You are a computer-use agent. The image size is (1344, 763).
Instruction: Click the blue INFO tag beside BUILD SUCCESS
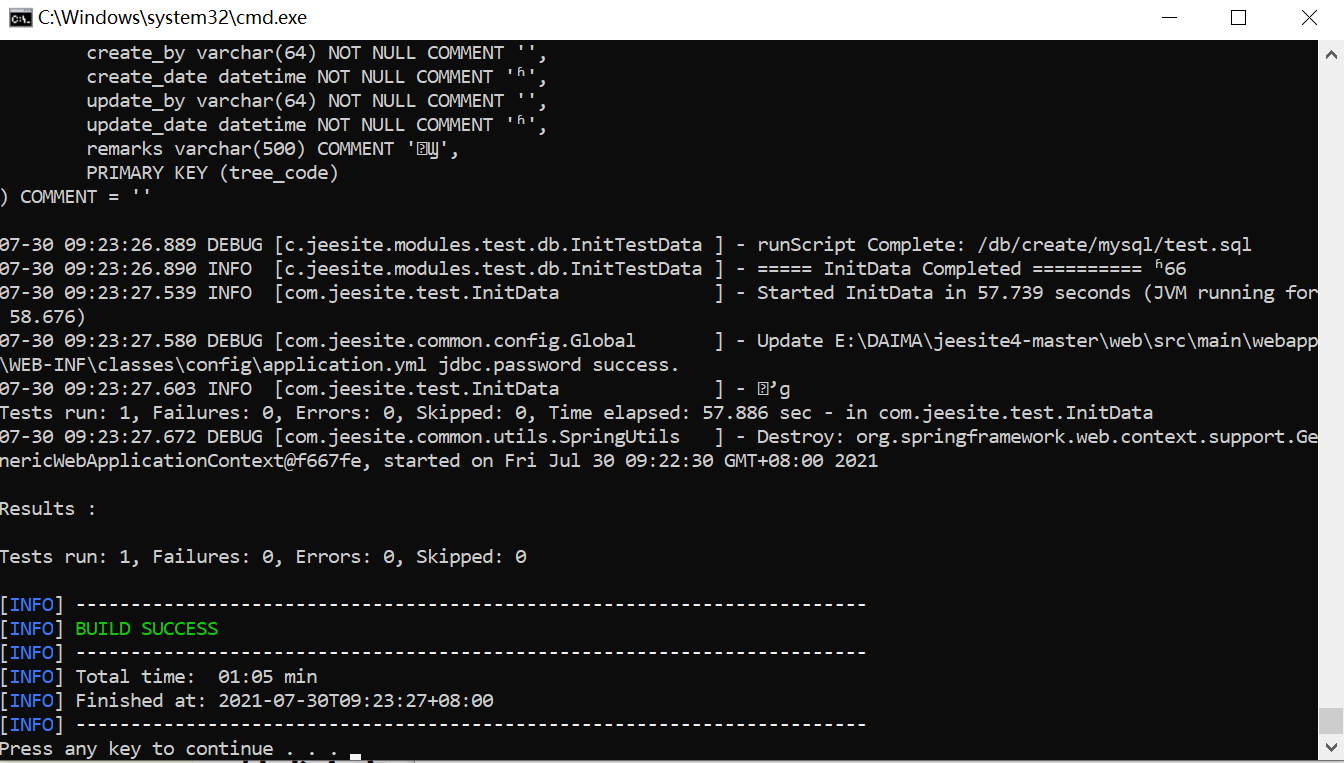(x=32, y=629)
